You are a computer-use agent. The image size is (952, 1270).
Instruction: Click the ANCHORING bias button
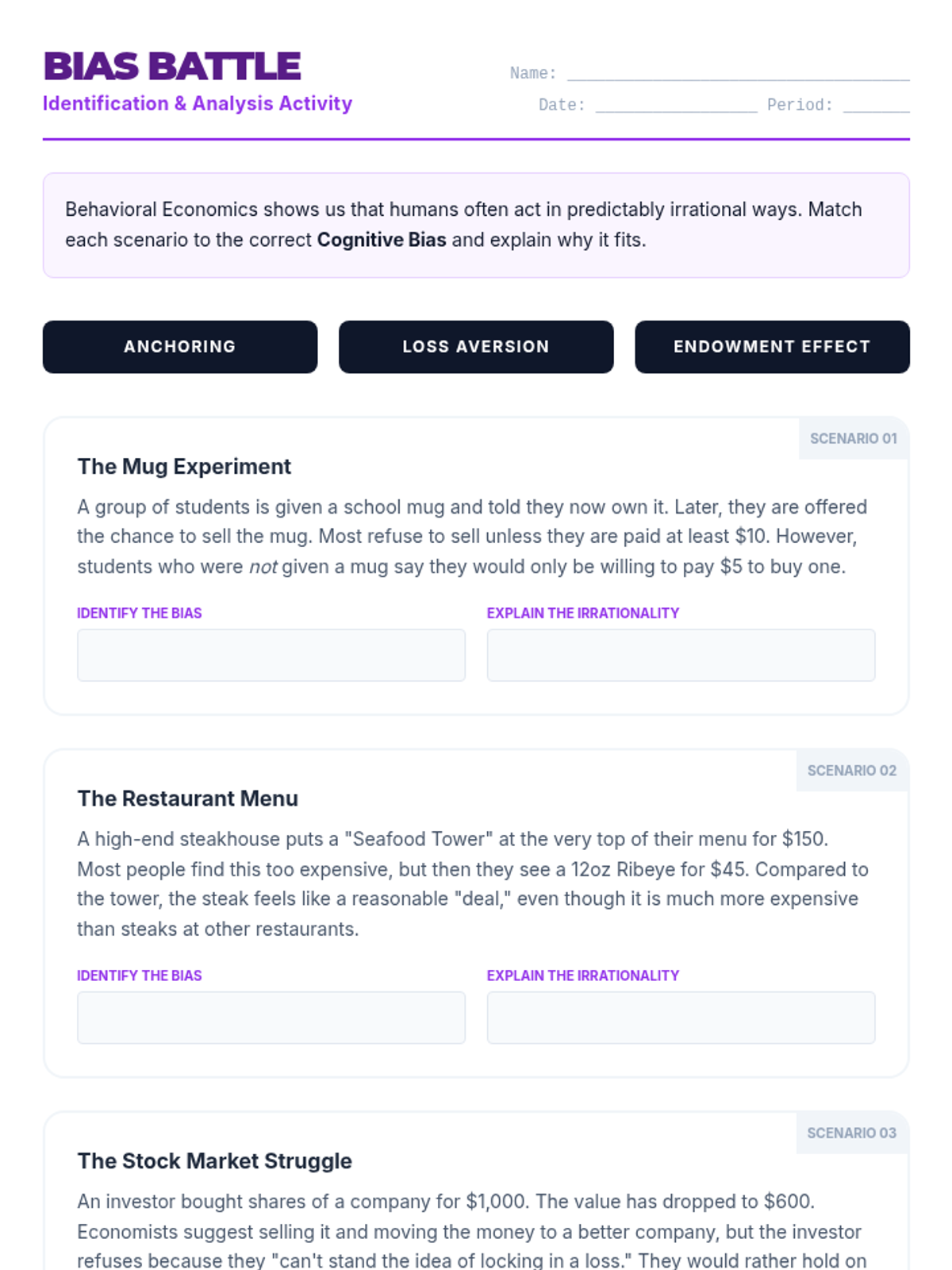pos(180,347)
